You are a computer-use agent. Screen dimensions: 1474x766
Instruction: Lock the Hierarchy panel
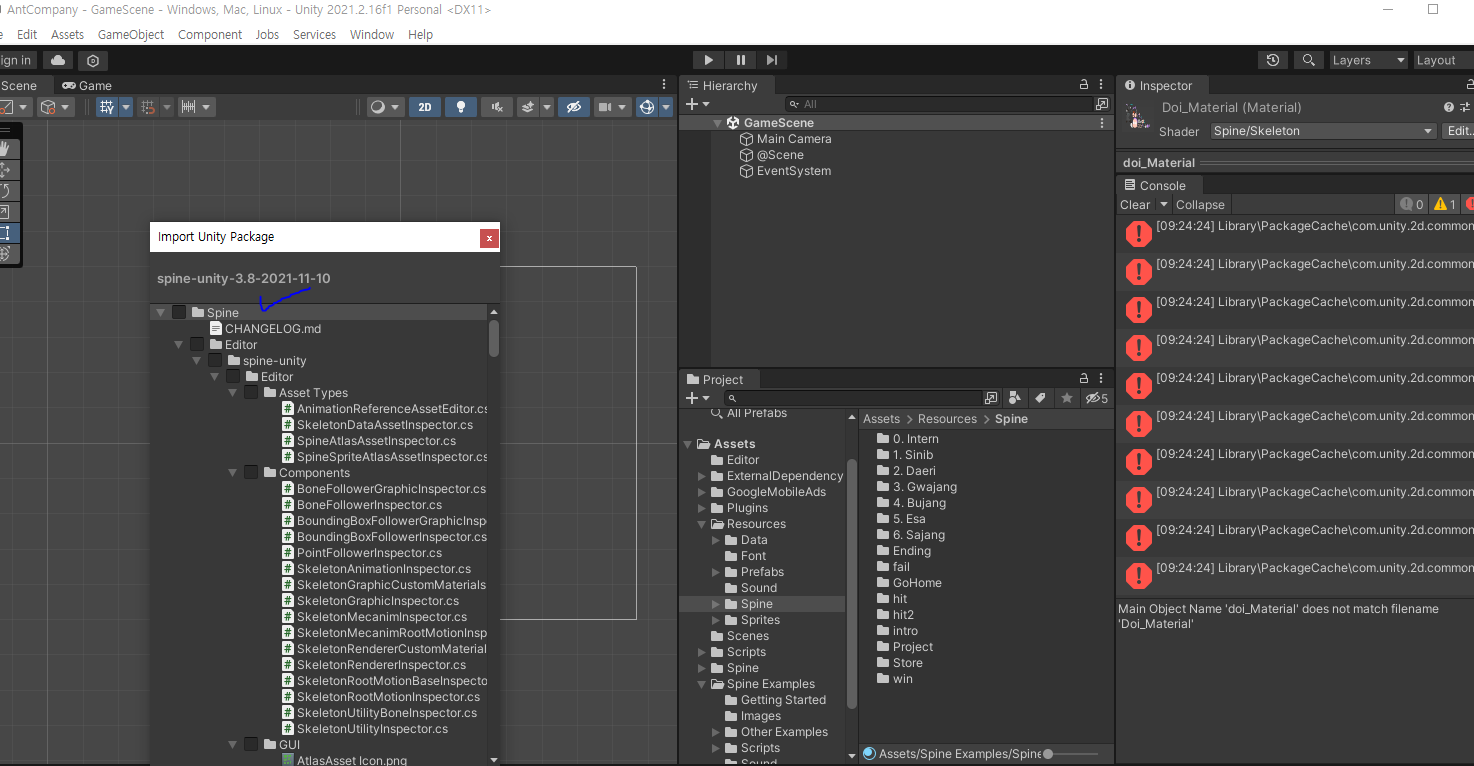[1084, 85]
